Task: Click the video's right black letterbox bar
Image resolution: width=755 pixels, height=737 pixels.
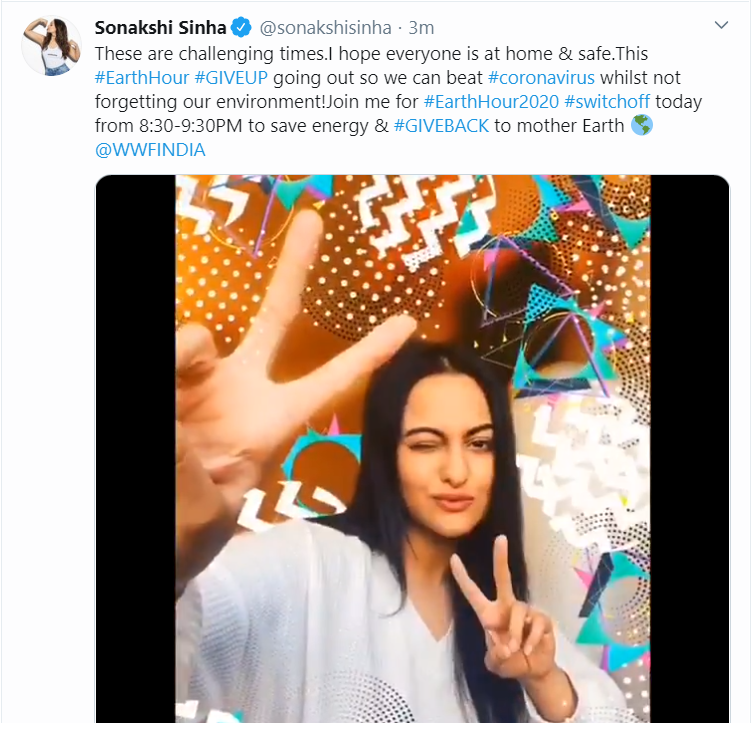Action: pyautogui.click(x=690, y=450)
